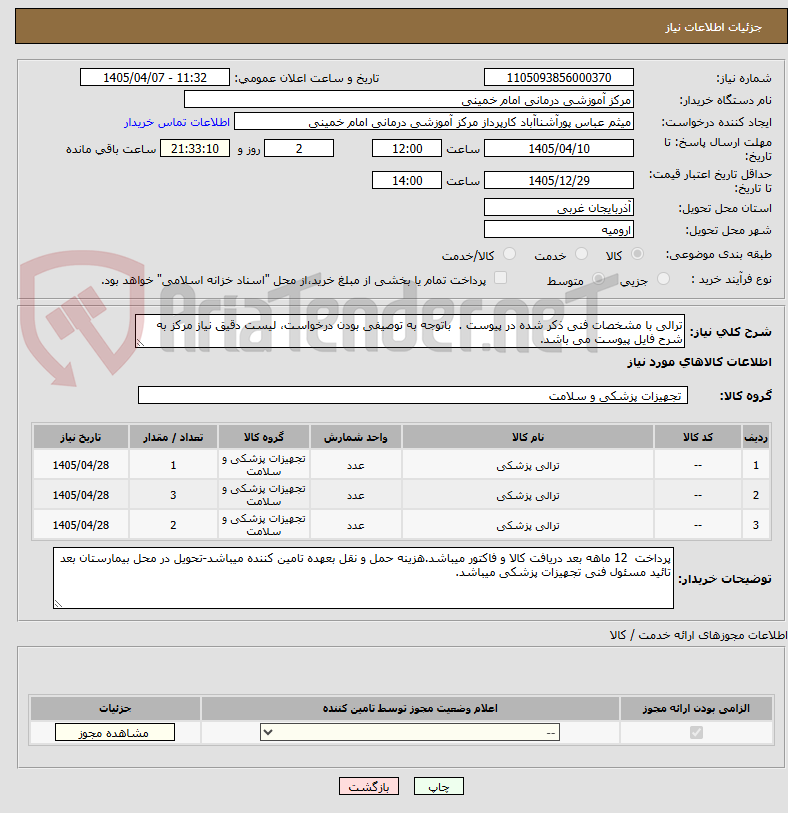Click ترالی پزشکی in row 1
This screenshot has height=813, width=788.
(528, 465)
